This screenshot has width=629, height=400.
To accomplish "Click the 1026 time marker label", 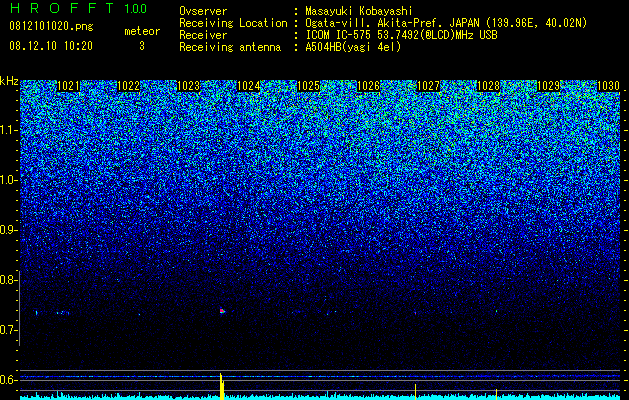I will 368,86.
